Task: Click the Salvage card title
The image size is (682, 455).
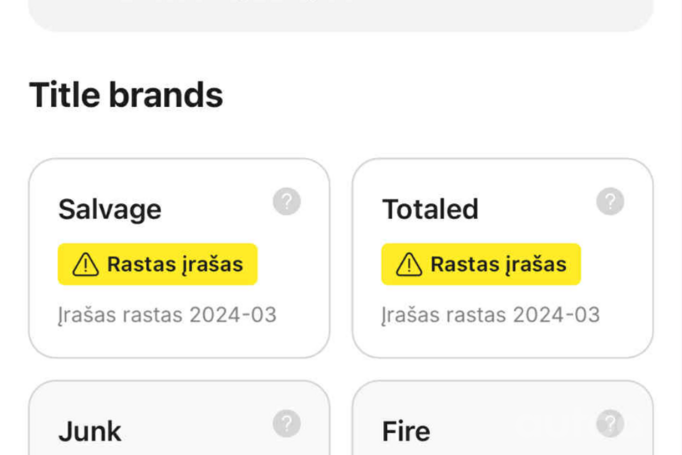Action: click(x=110, y=210)
